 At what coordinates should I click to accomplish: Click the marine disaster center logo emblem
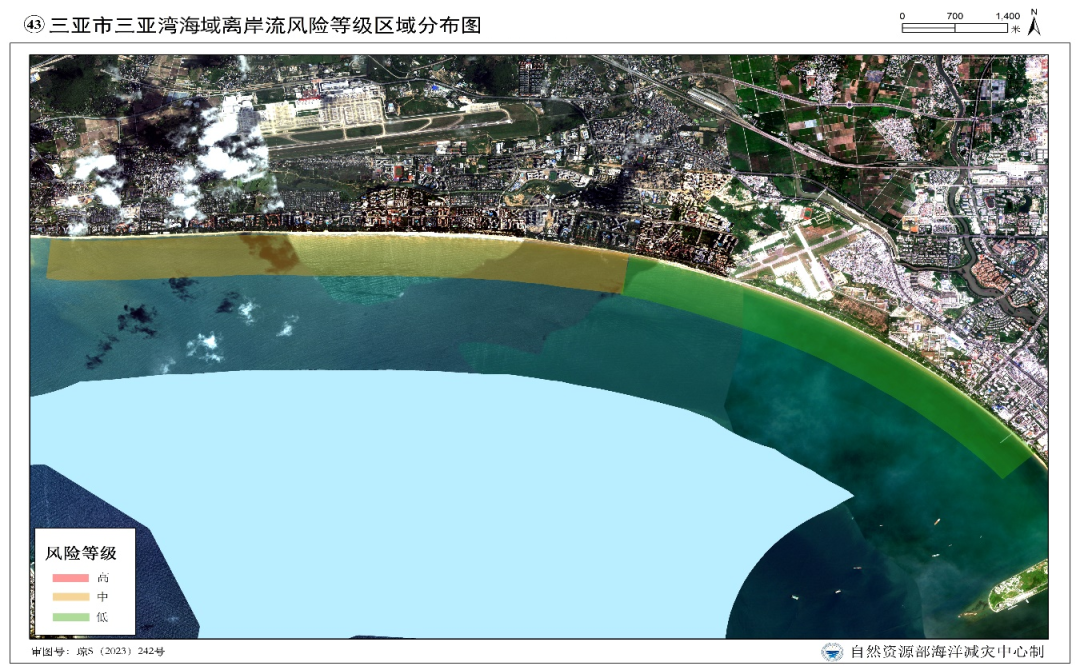click(x=831, y=651)
